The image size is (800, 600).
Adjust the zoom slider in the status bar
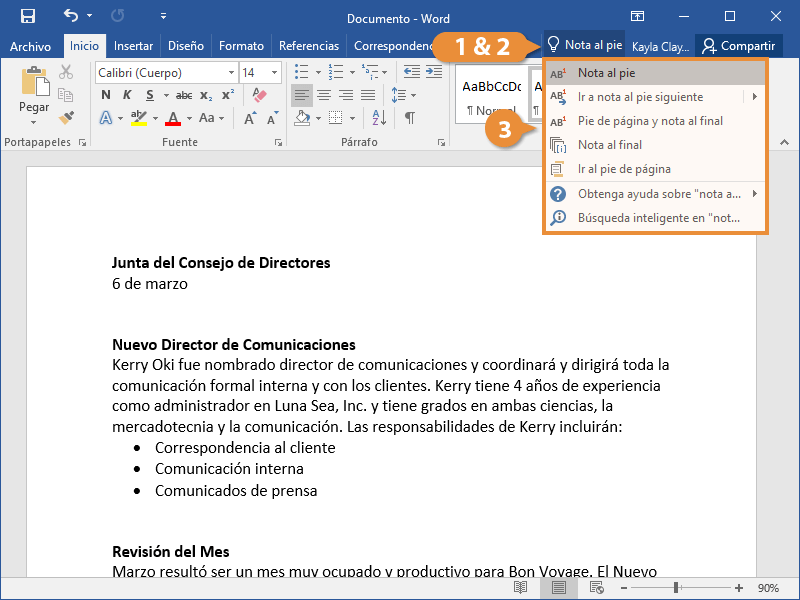(x=676, y=588)
